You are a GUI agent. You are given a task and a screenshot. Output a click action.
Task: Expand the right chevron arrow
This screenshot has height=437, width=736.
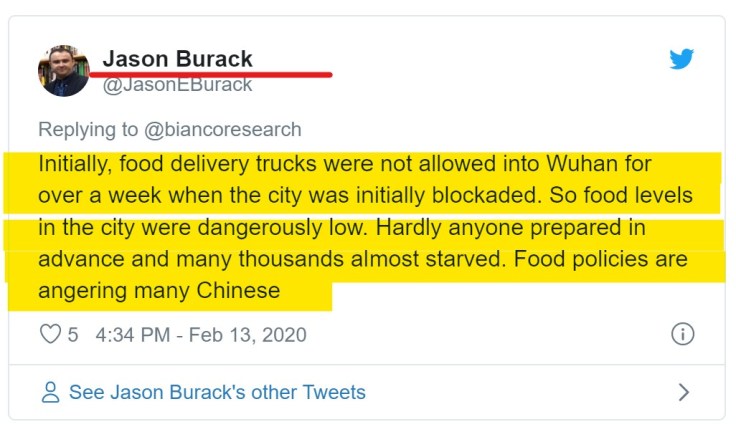684,392
